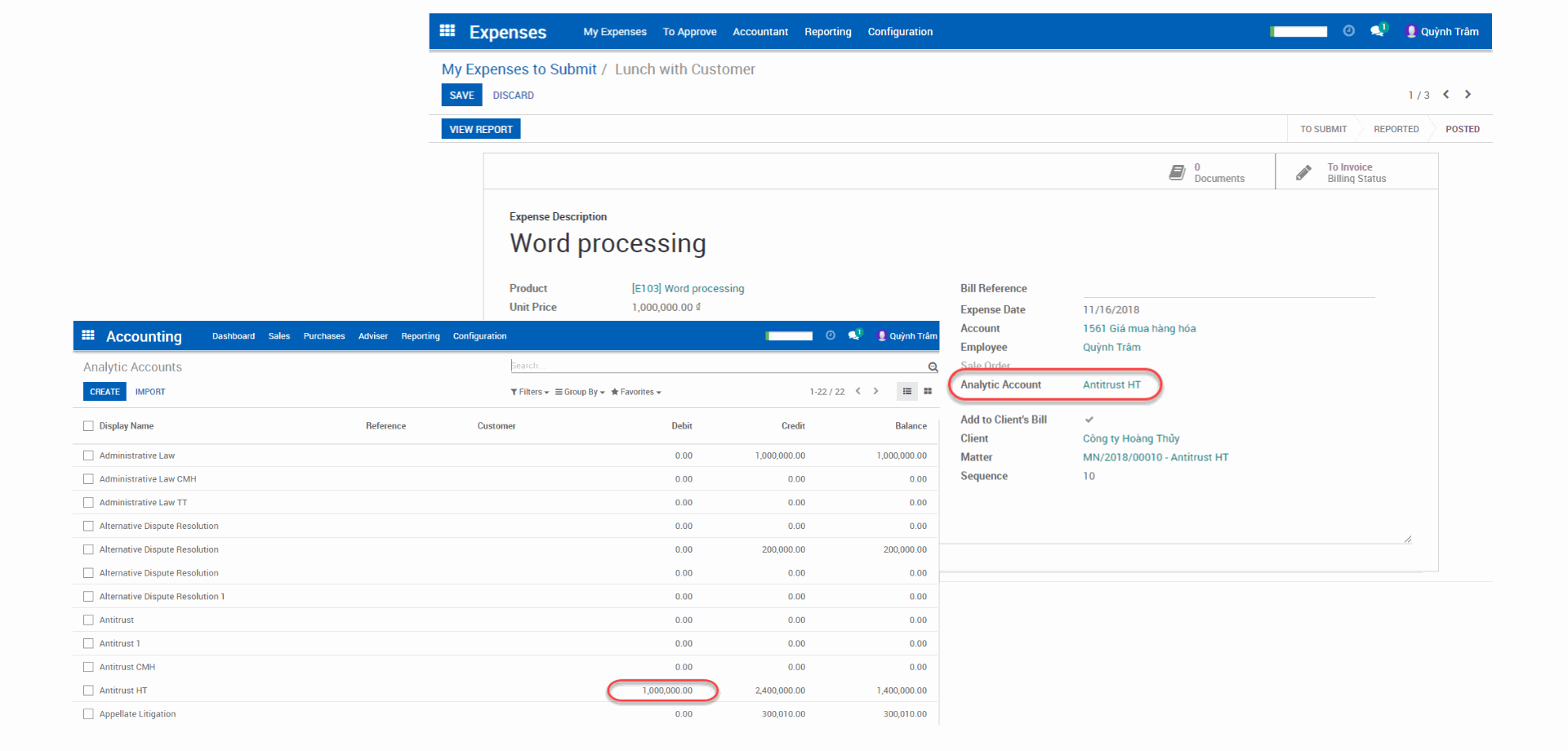Toggle the select-all Display Name header checkbox
This screenshot has width=1568, height=751.
pyautogui.click(x=88, y=426)
